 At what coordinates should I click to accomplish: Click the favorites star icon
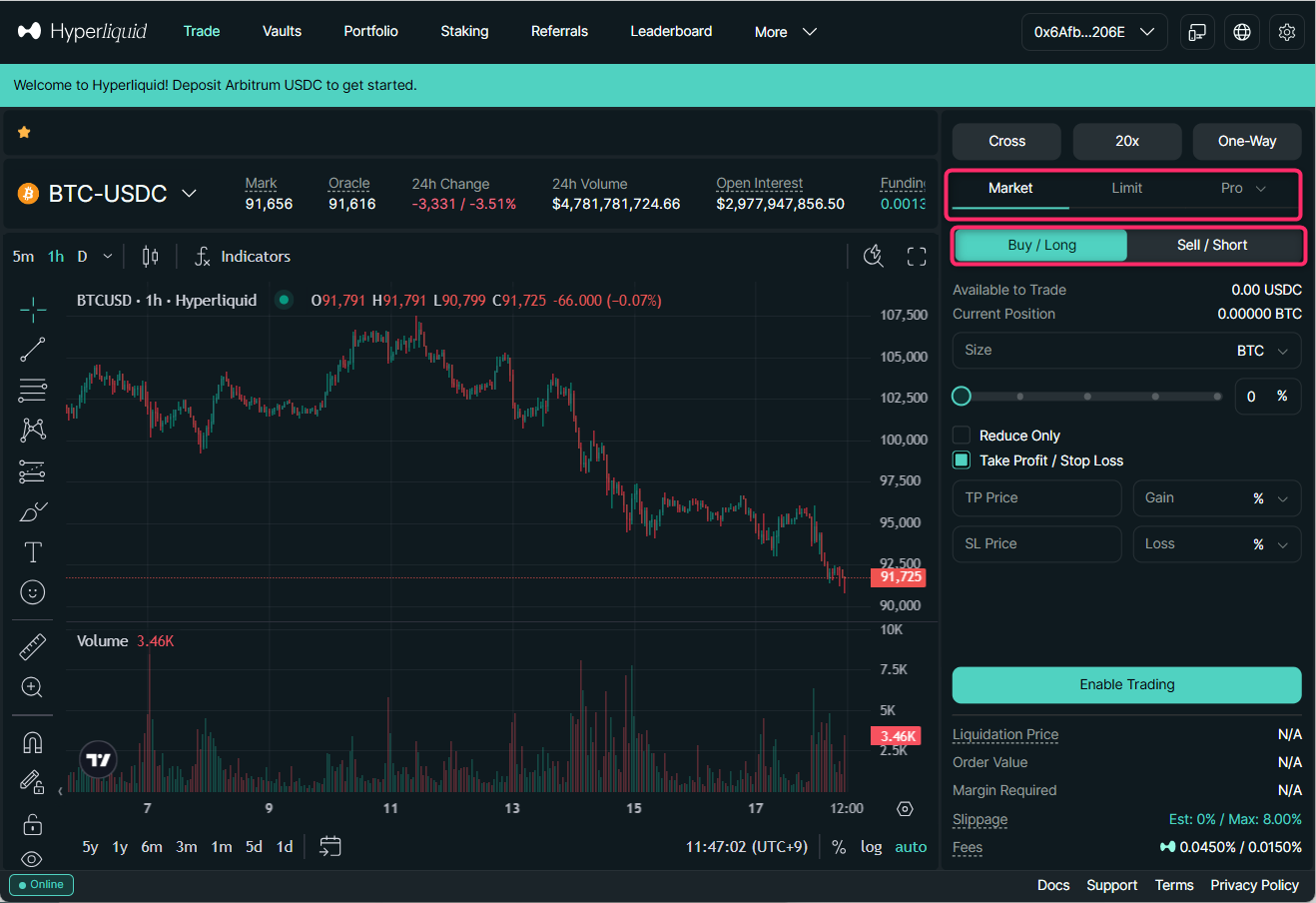(x=24, y=132)
